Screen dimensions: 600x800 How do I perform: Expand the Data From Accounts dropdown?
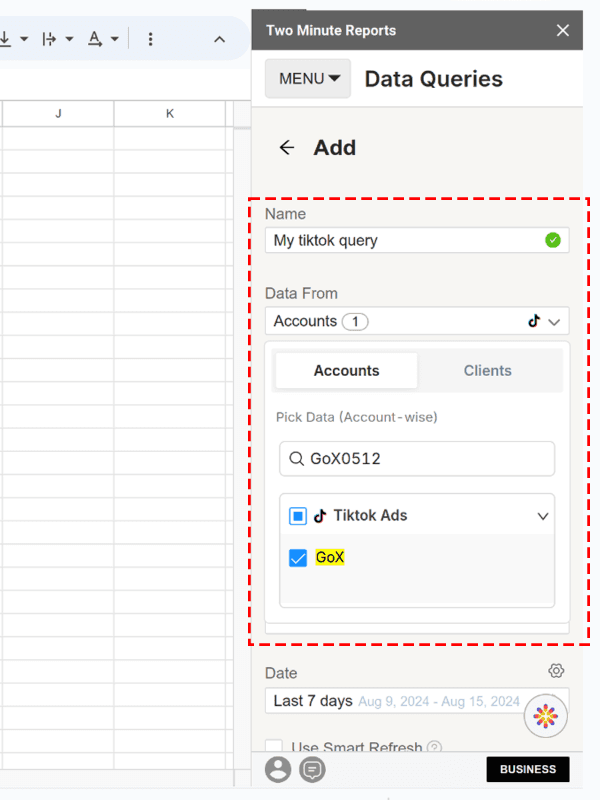tap(417, 321)
